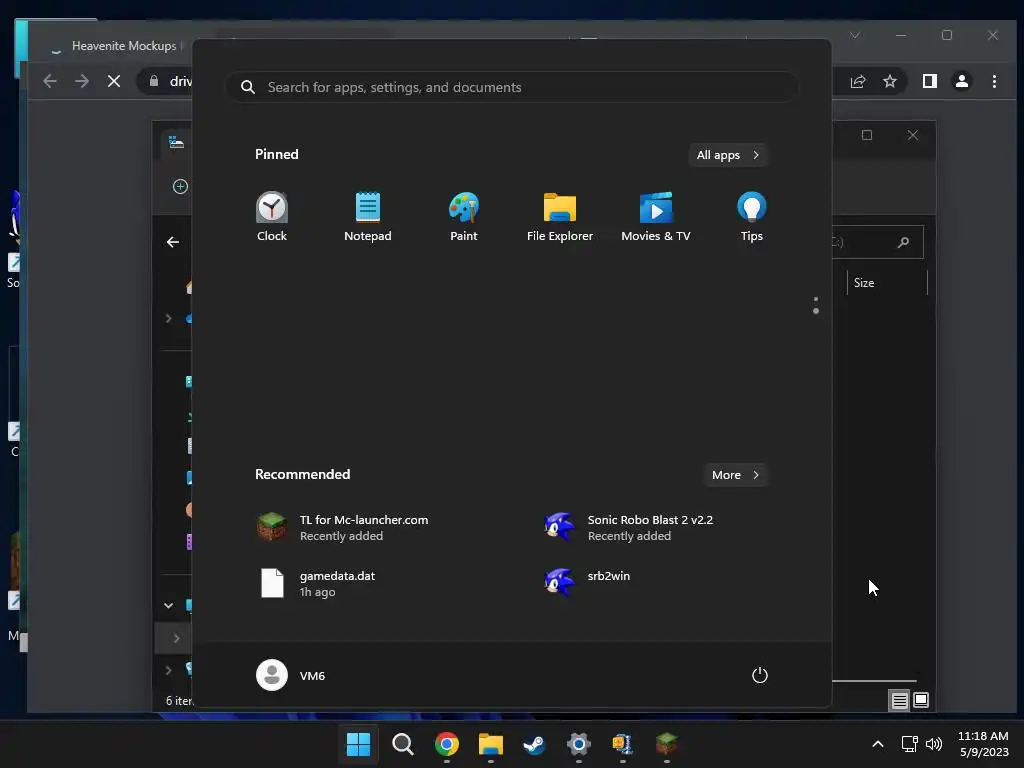The height and width of the screenshot is (768, 1024).
Task: Open the Tips app
Action: pyautogui.click(x=752, y=217)
